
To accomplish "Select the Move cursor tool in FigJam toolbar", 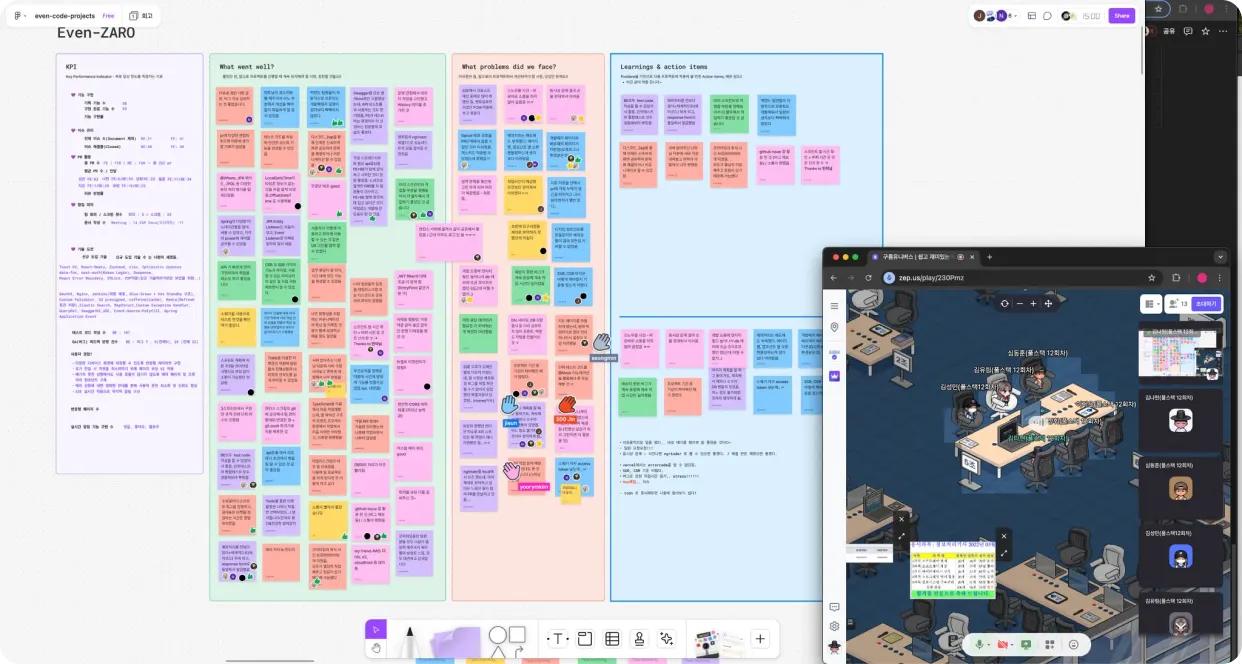I will click(x=376, y=629).
